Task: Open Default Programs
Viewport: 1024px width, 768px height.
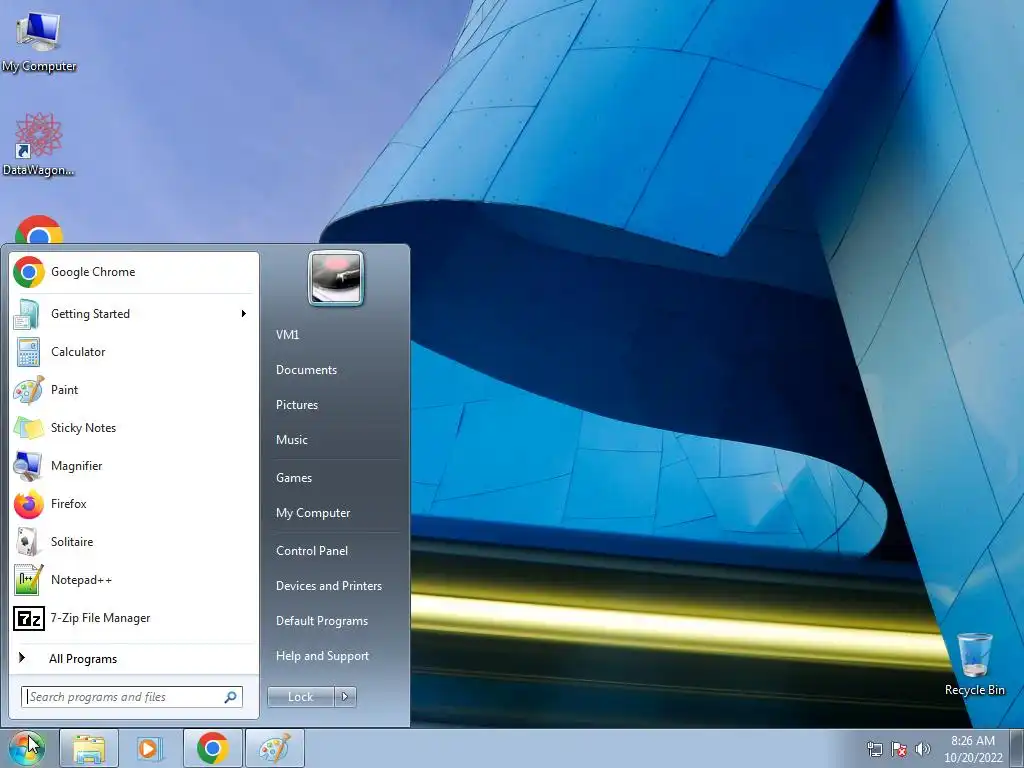Action: pos(322,621)
